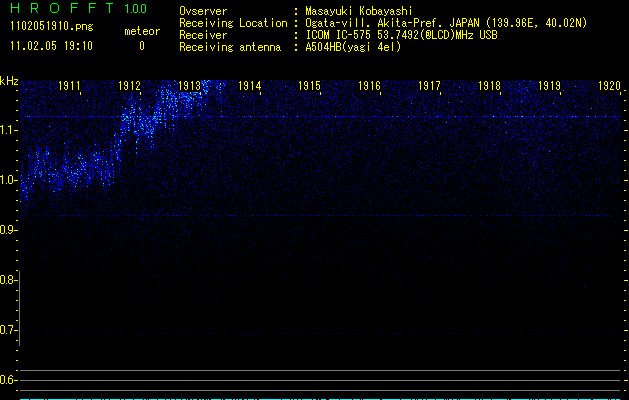This screenshot has width=629, height=400.
Task: Click the Receiver label
Action: pos(203,35)
